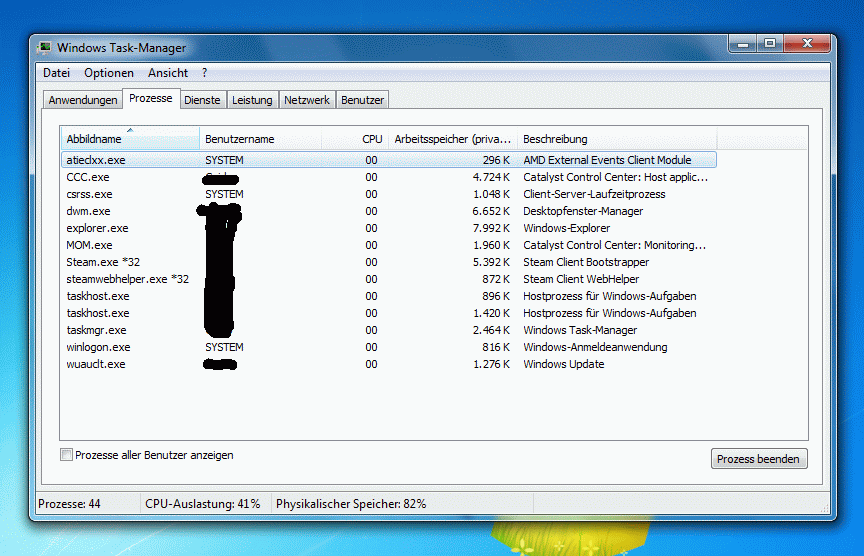864x556 pixels.
Task: Click the Task-Manager title bar icon
Action: click(x=45, y=47)
